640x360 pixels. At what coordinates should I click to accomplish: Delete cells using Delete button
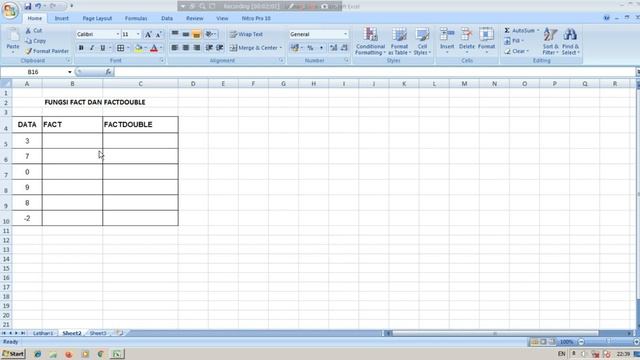coord(467,40)
